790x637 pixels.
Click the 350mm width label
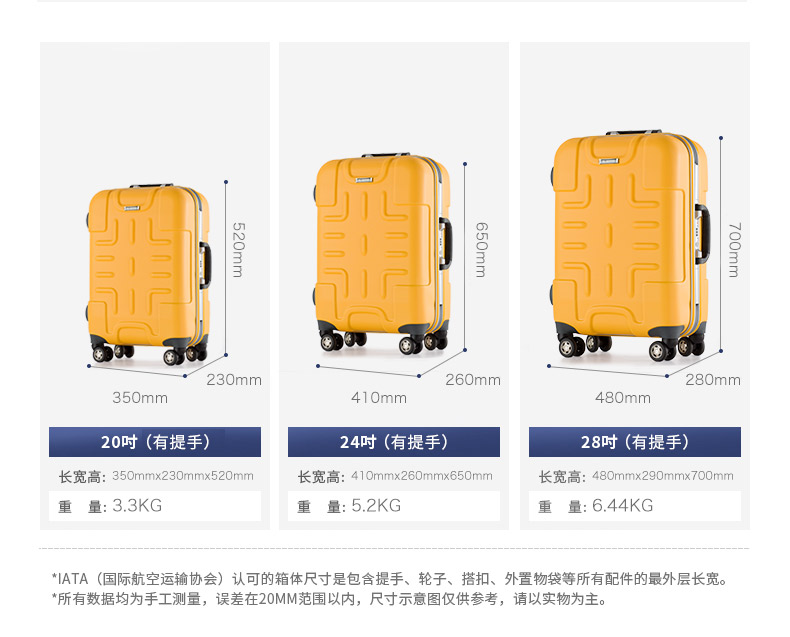(140, 398)
